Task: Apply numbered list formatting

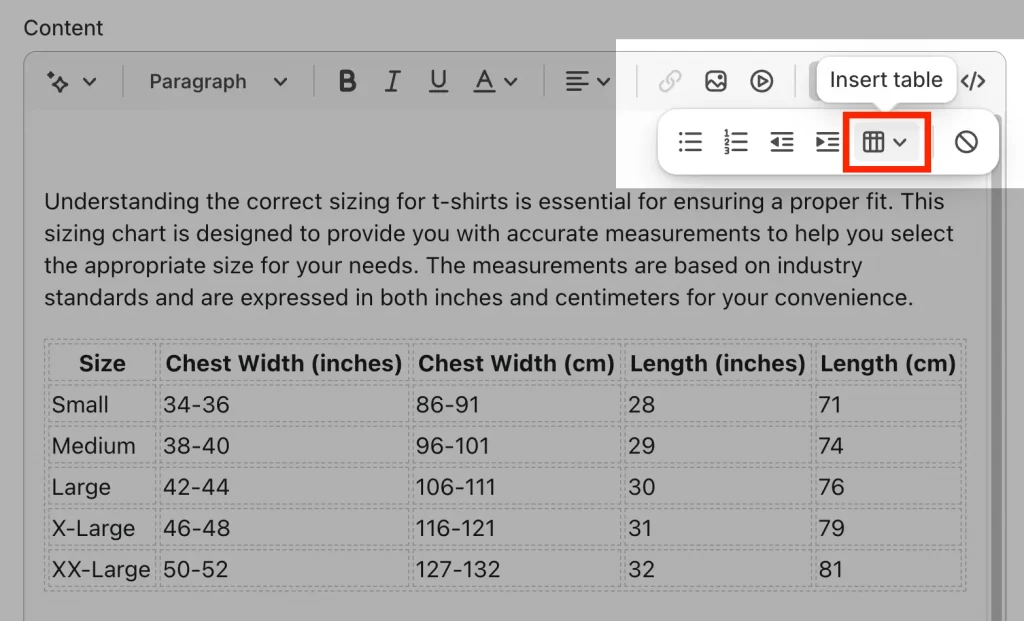Action: click(x=736, y=142)
